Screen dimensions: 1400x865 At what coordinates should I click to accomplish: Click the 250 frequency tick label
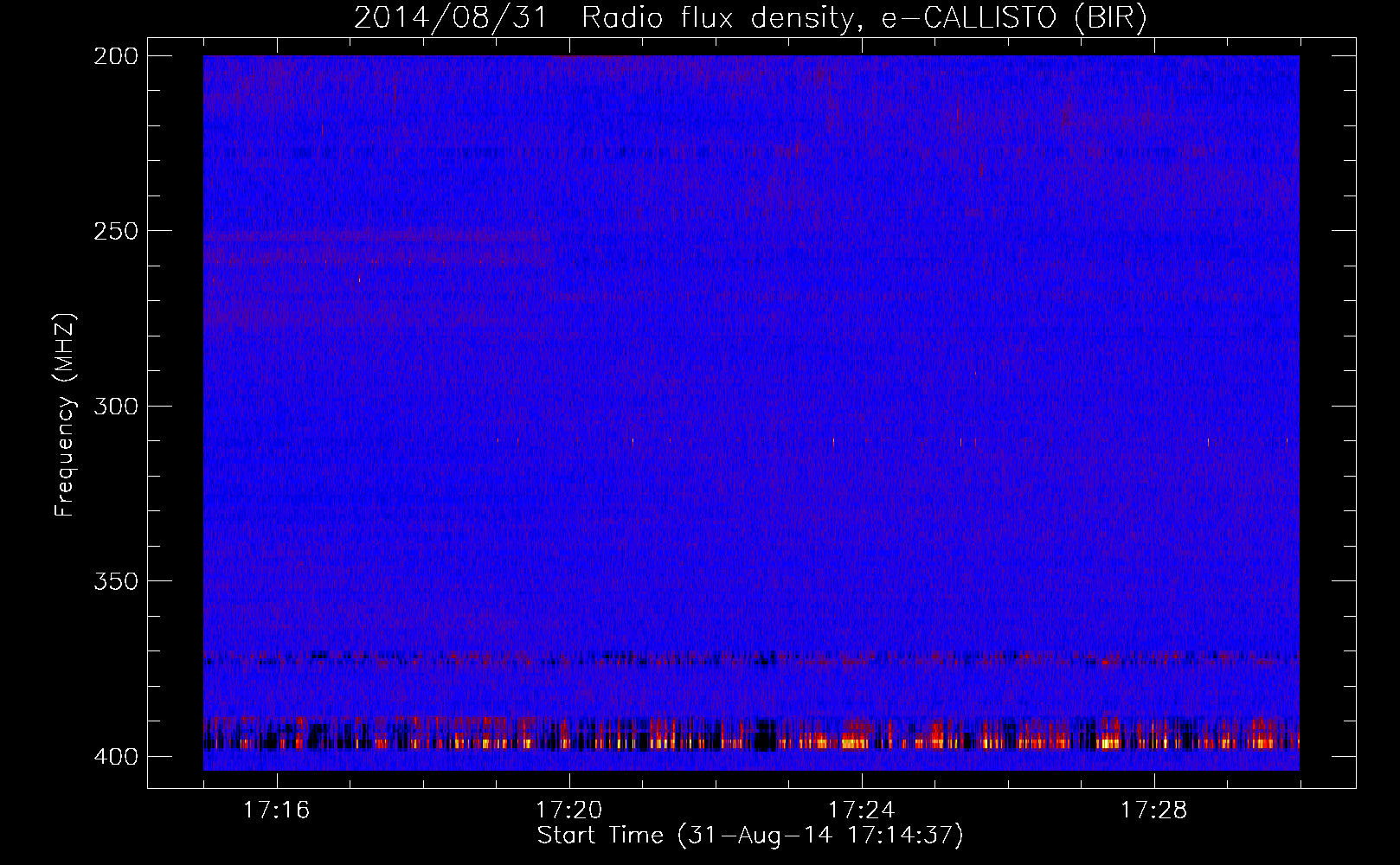(x=116, y=231)
